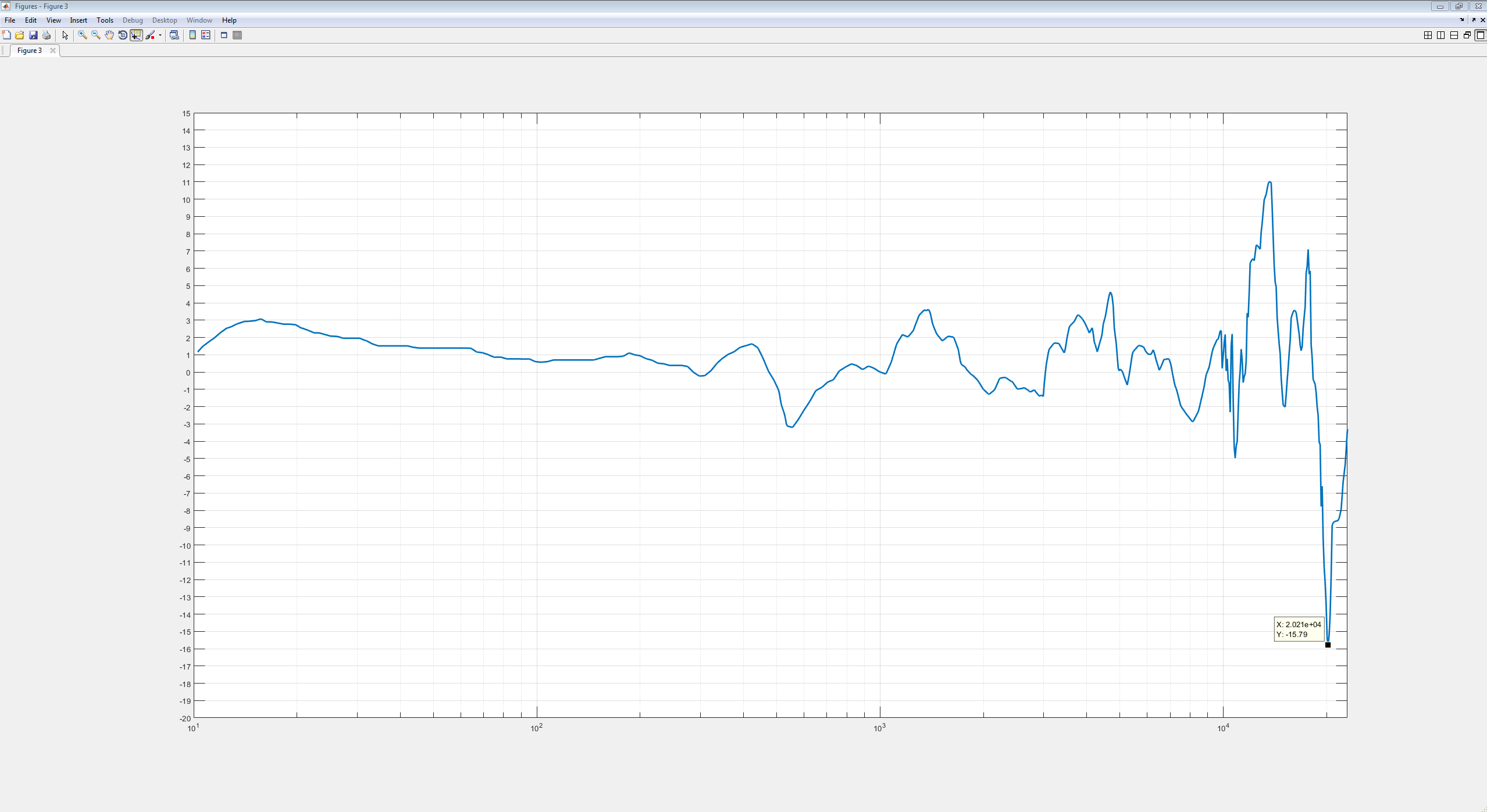Viewport: 1487px width, 812px height.
Task: Float the figures as cascaded windows
Action: click(1467, 35)
